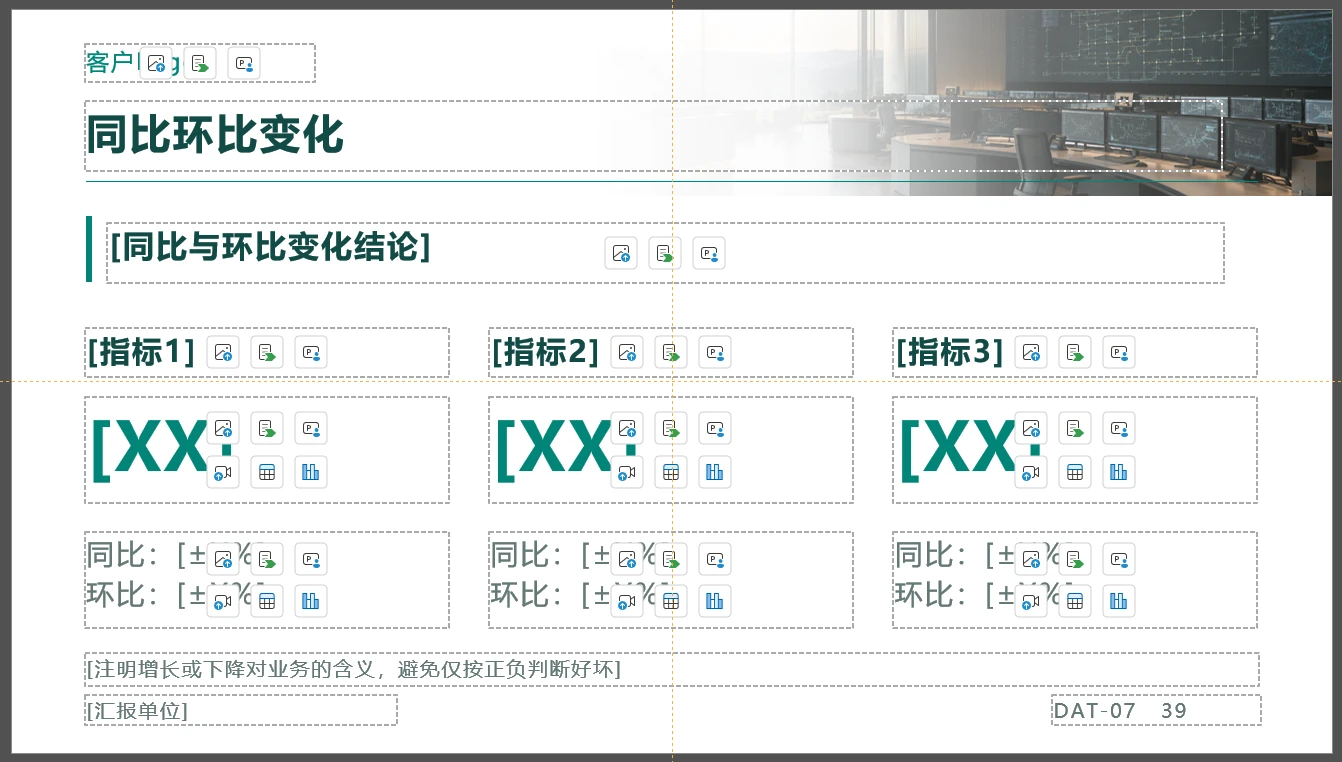
Task: Click the cameo icon in the 同比/环比 box under [指标3]
Action: [1119, 559]
